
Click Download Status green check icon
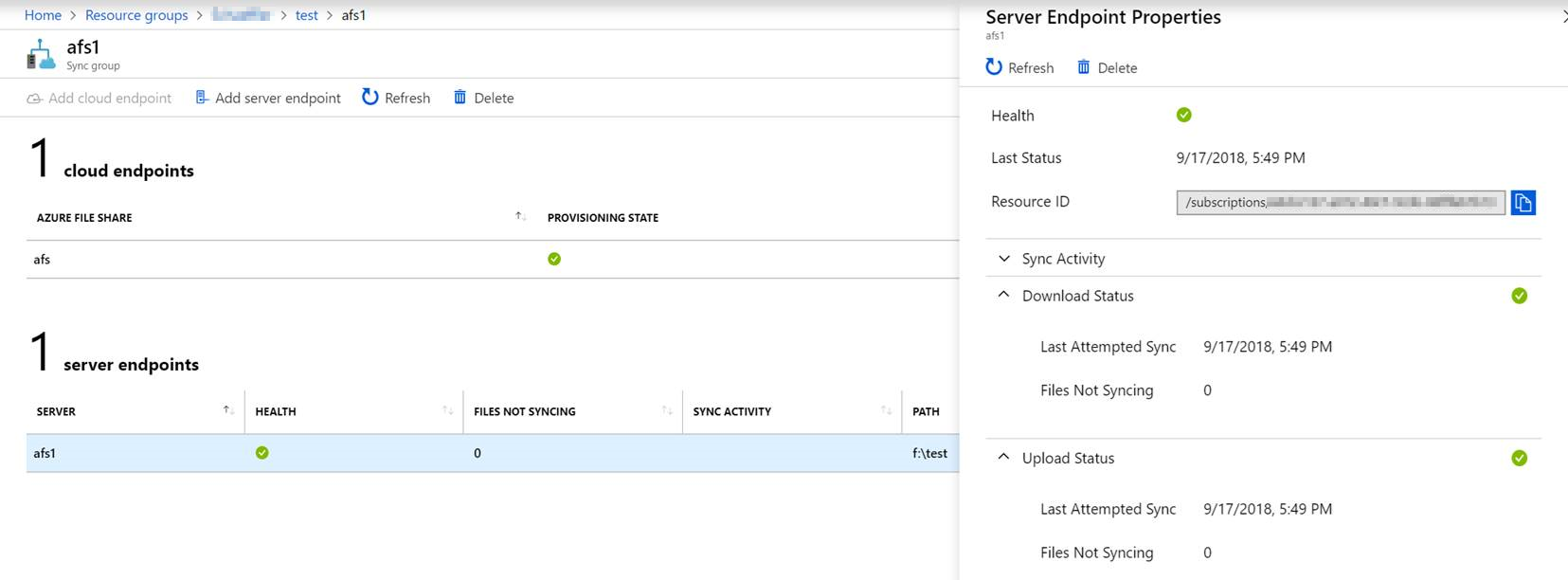[1520, 296]
